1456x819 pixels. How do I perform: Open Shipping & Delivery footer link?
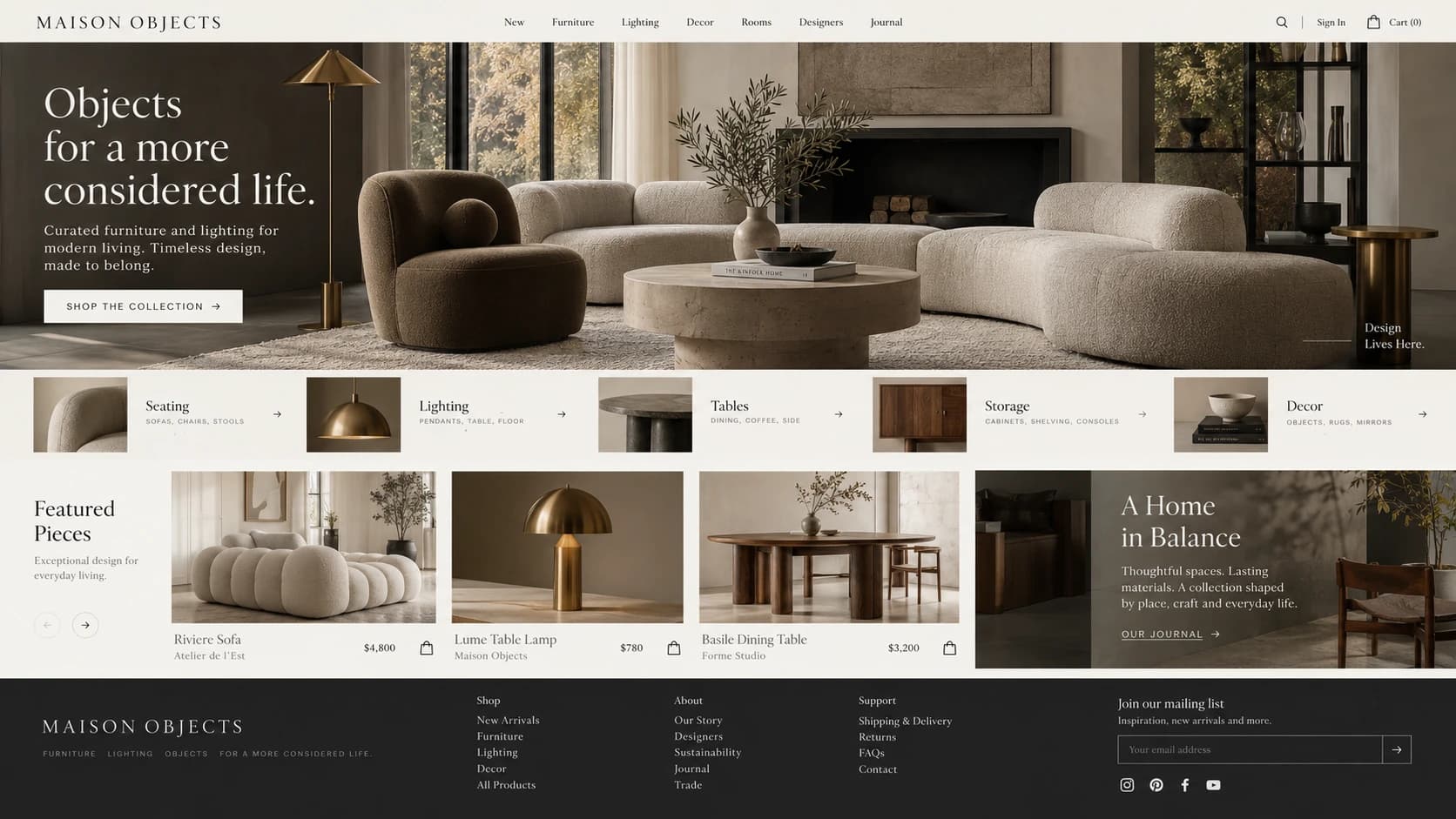pyautogui.click(x=905, y=722)
